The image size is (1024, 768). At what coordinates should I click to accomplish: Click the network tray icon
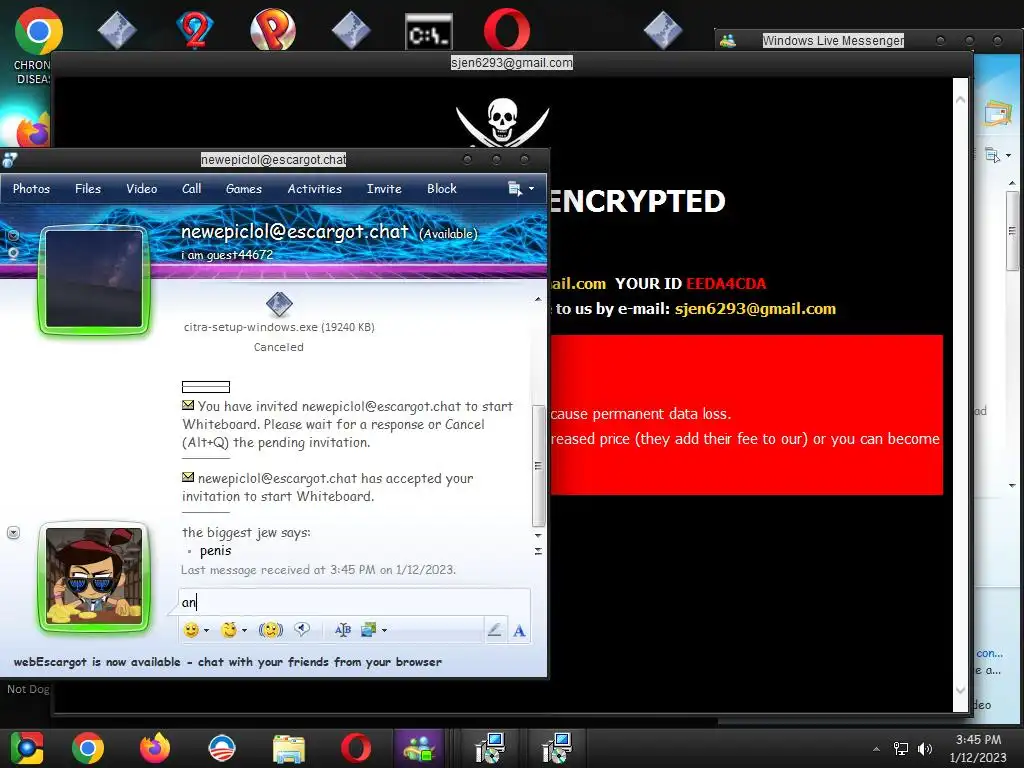(x=901, y=749)
